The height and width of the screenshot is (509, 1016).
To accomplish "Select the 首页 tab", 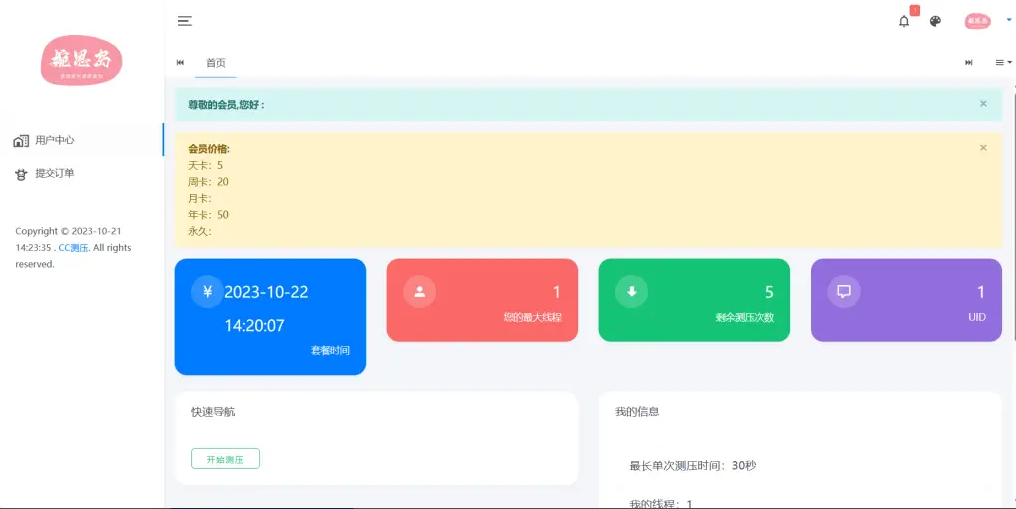I will [x=216, y=63].
